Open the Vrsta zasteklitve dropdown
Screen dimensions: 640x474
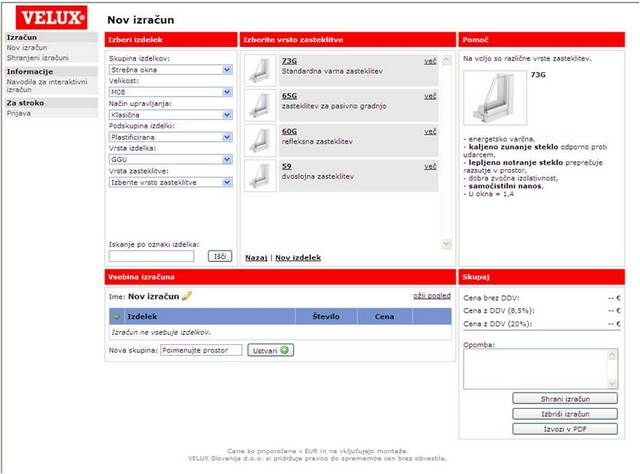click(x=171, y=183)
